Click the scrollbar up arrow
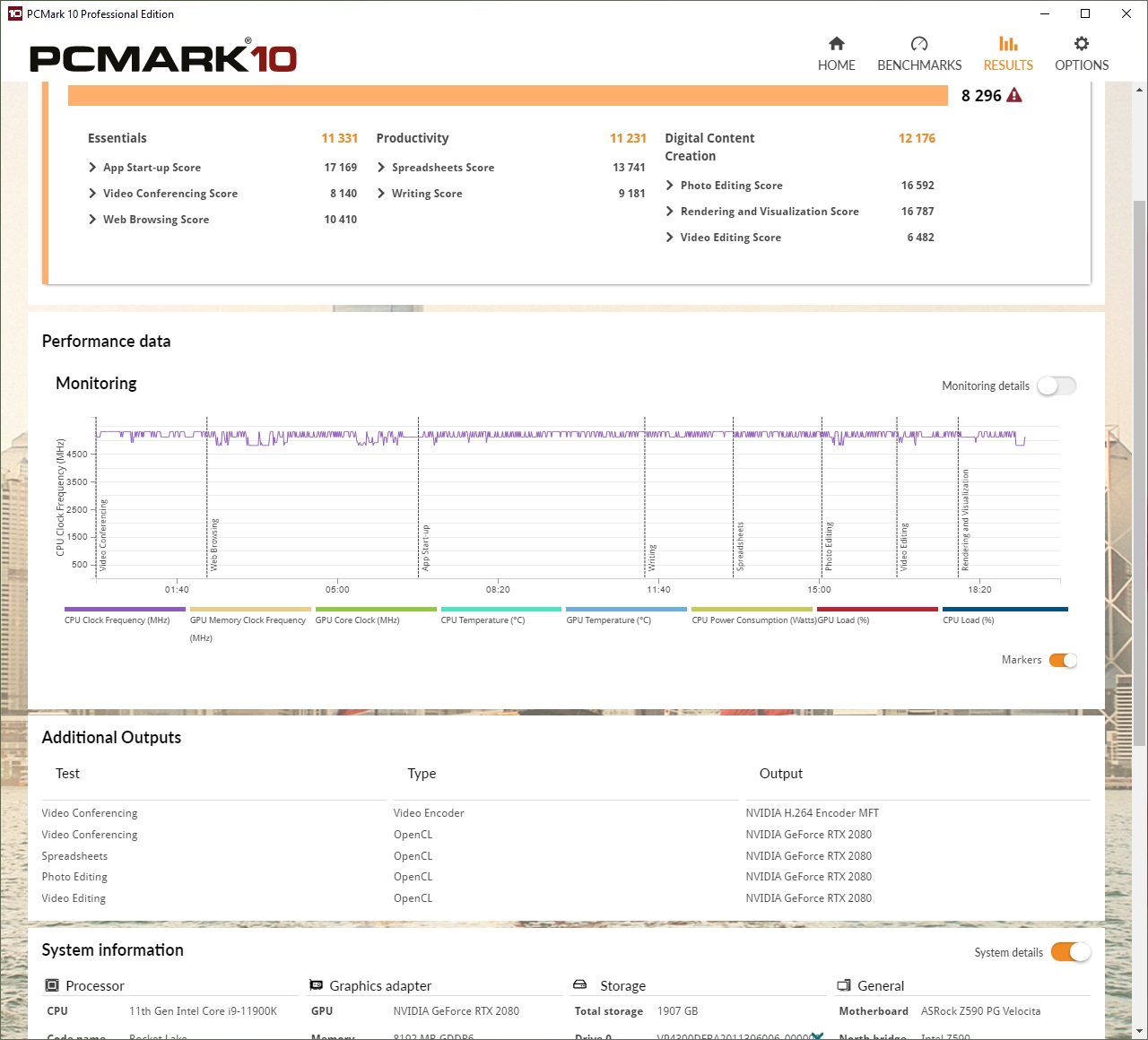The width and height of the screenshot is (1148, 1040). coord(1140,90)
